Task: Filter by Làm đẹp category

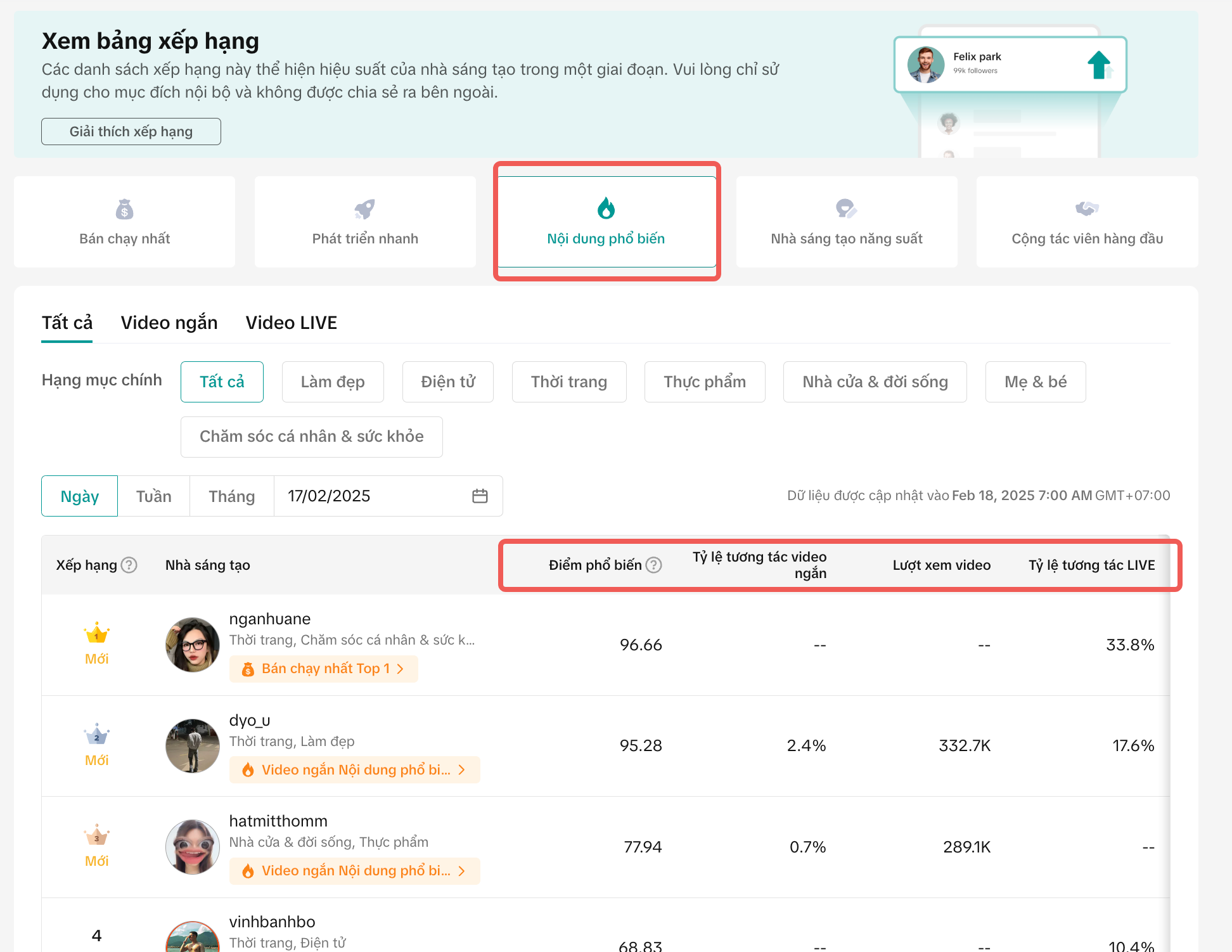Action: pyautogui.click(x=333, y=382)
